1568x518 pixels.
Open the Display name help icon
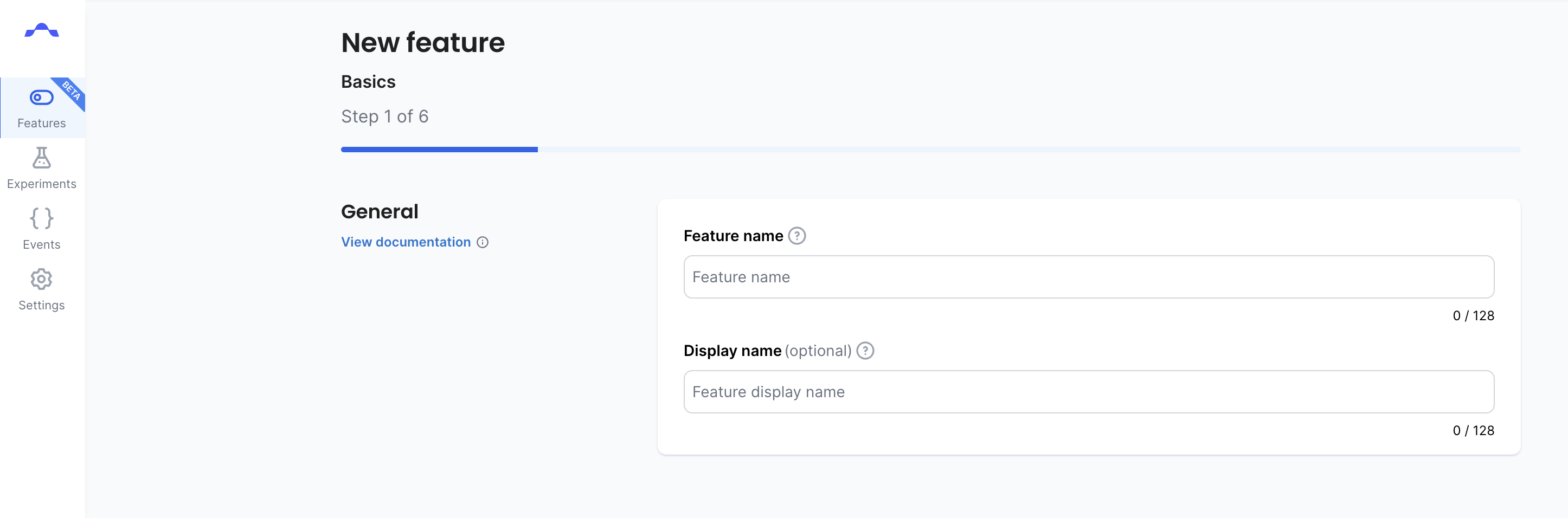point(865,350)
